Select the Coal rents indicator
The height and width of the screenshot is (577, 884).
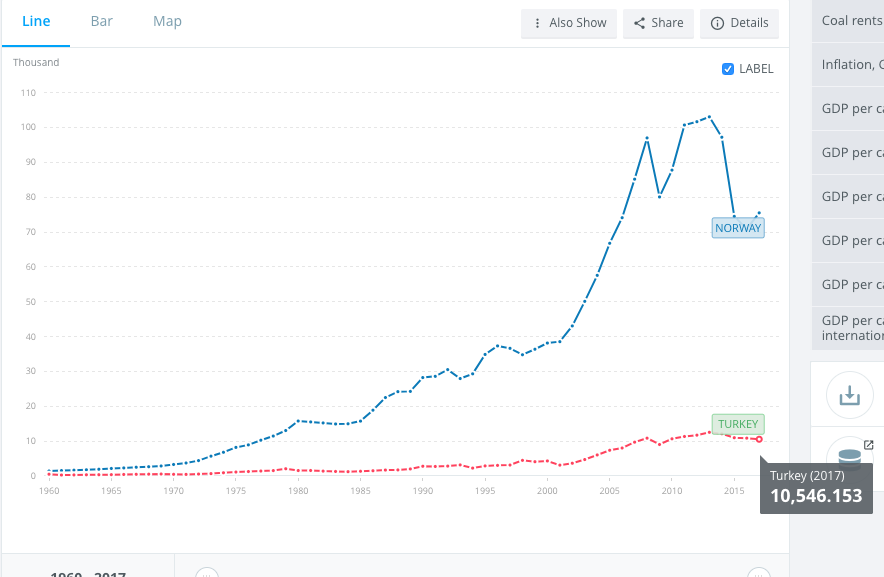coord(851,21)
